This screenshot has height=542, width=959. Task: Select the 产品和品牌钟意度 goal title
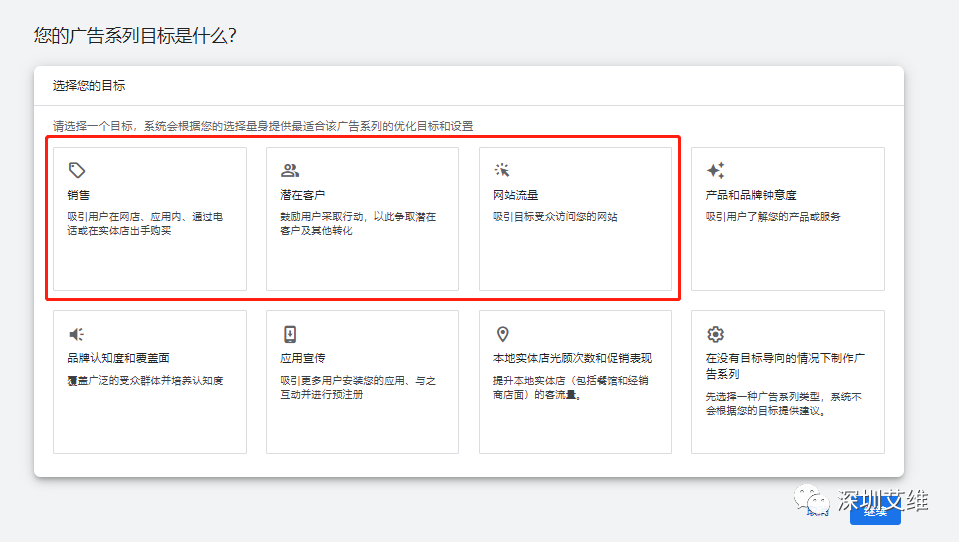751,195
